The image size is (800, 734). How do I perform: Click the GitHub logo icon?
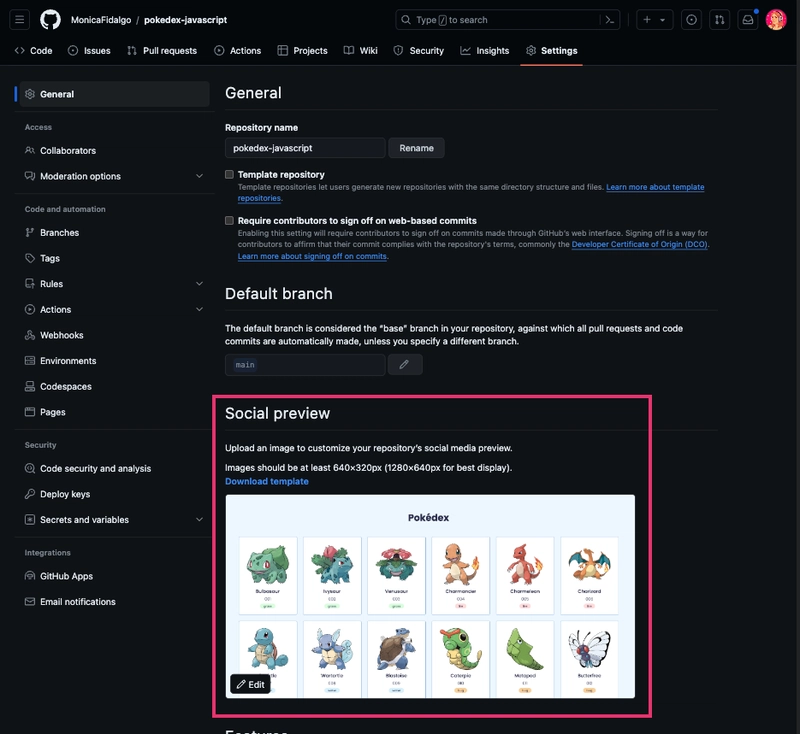pyautogui.click(x=51, y=20)
